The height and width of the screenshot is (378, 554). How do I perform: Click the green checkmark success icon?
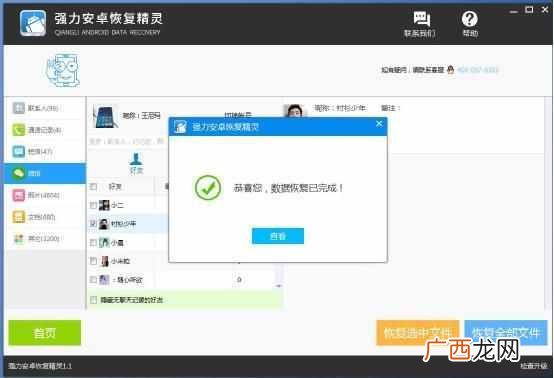point(208,188)
